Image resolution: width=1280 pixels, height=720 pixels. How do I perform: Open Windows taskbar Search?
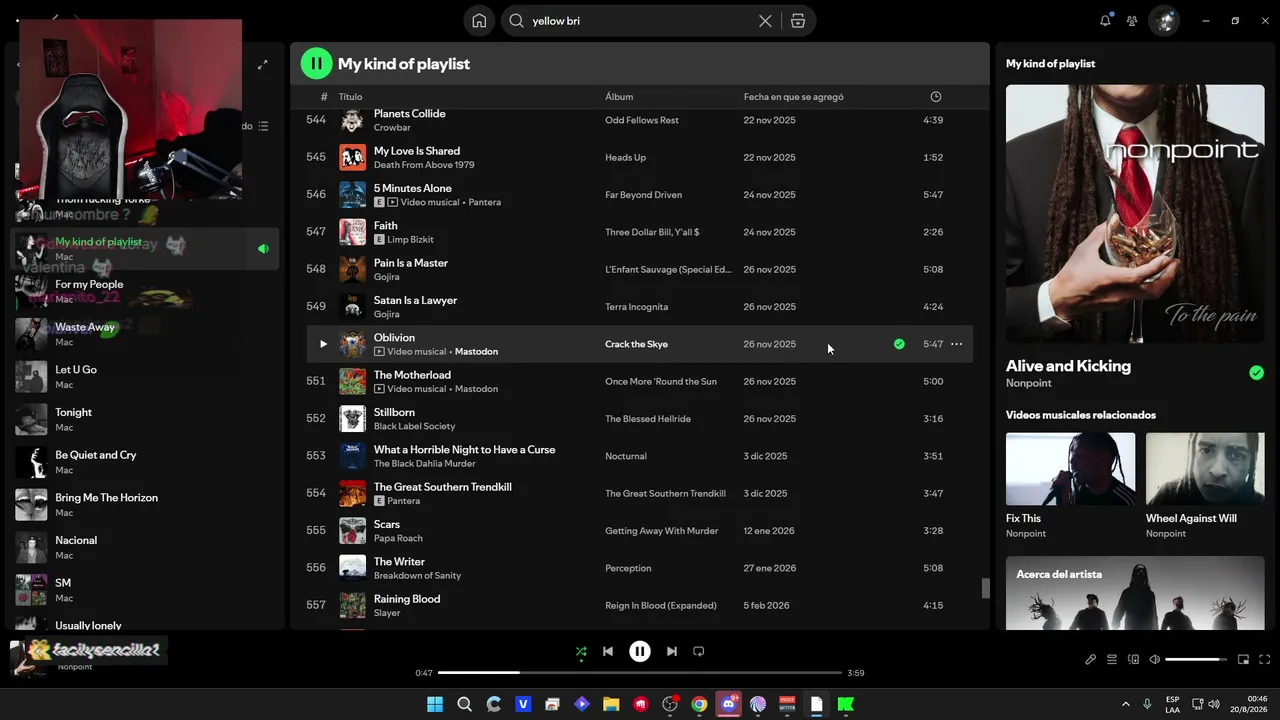(x=464, y=704)
